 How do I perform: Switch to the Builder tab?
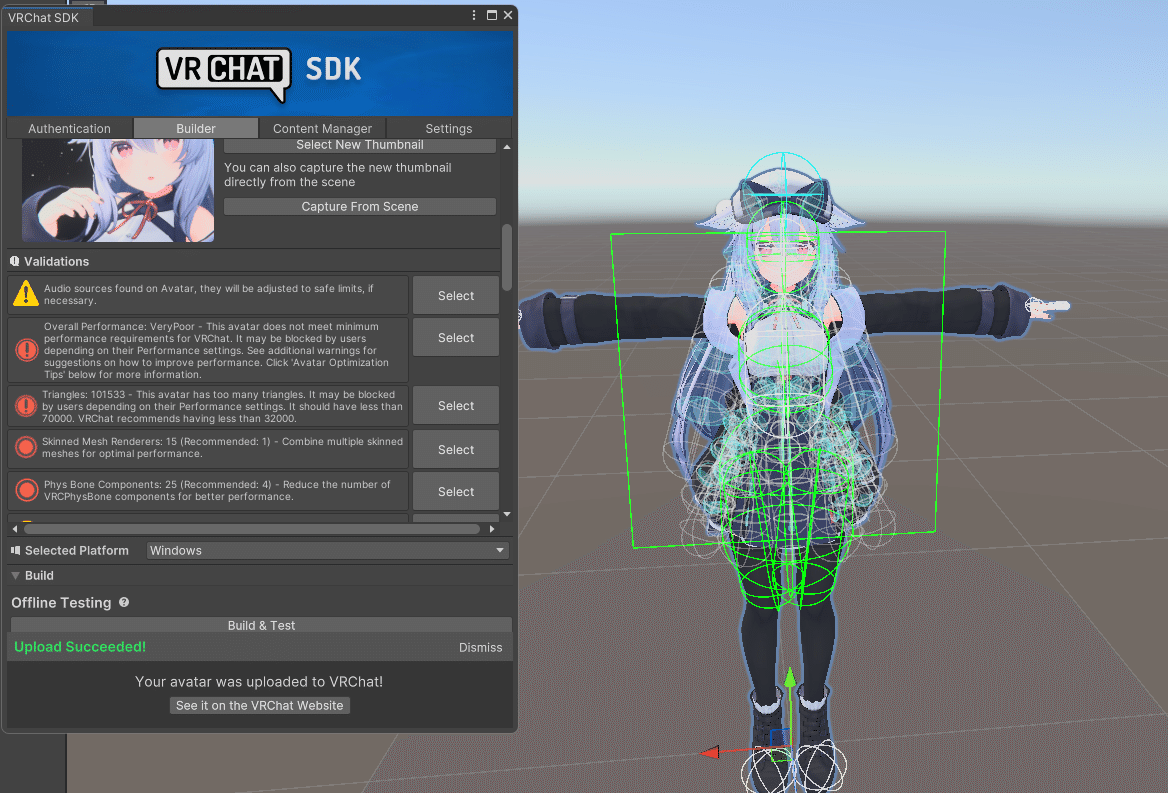tap(196, 128)
